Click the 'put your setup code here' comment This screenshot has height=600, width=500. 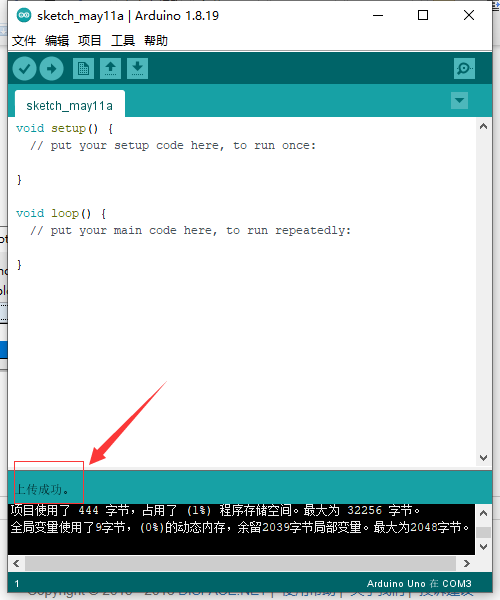coord(173,146)
